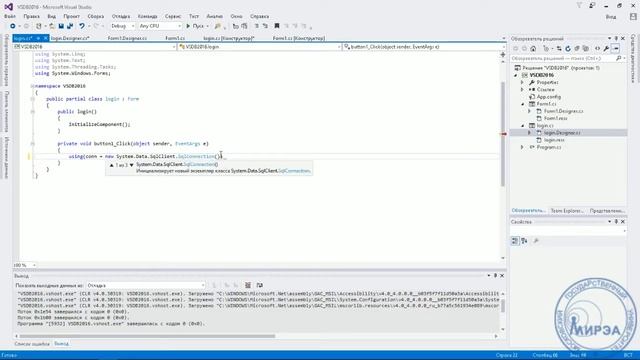Image resolution: width=640 pixels, height=360 pixels.
Task: Select Form1.resx in Solution Explorer
Action: point(556,118)
